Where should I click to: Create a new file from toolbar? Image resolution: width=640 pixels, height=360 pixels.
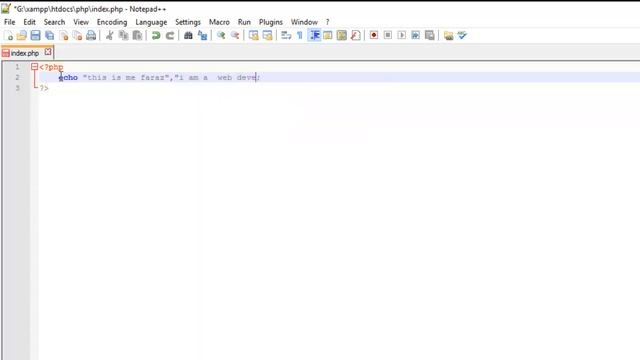click(x=9, y=36)
